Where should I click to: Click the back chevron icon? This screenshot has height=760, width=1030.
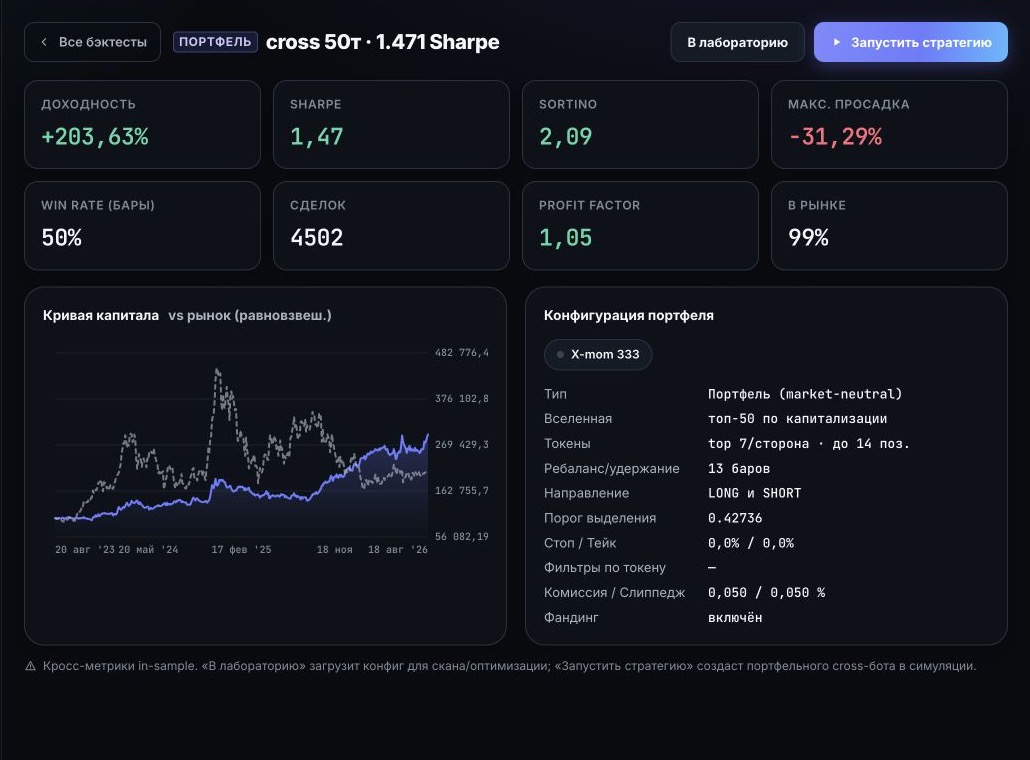click(44, 42)
